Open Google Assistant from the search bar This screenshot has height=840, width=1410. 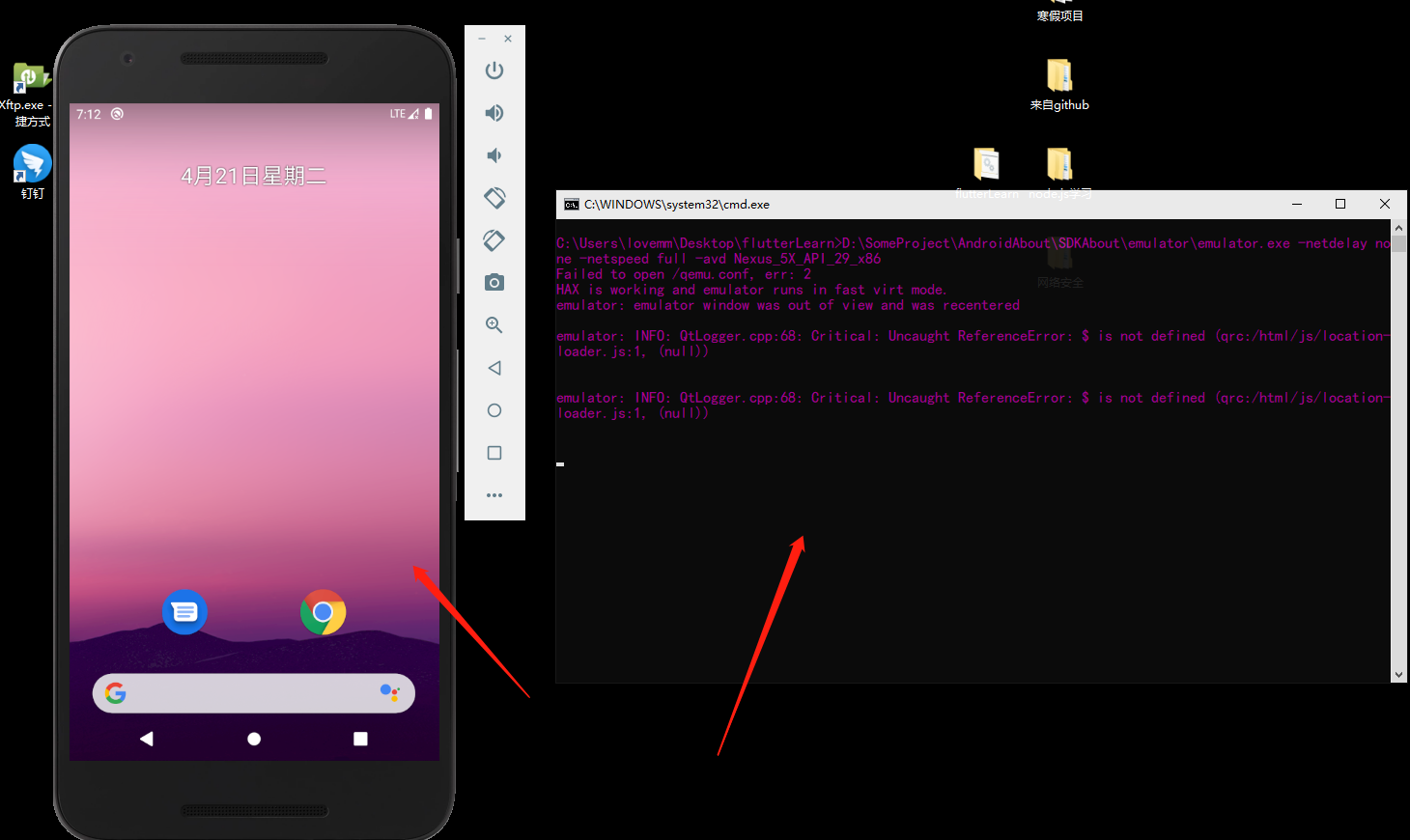click(x=389, y=693)
